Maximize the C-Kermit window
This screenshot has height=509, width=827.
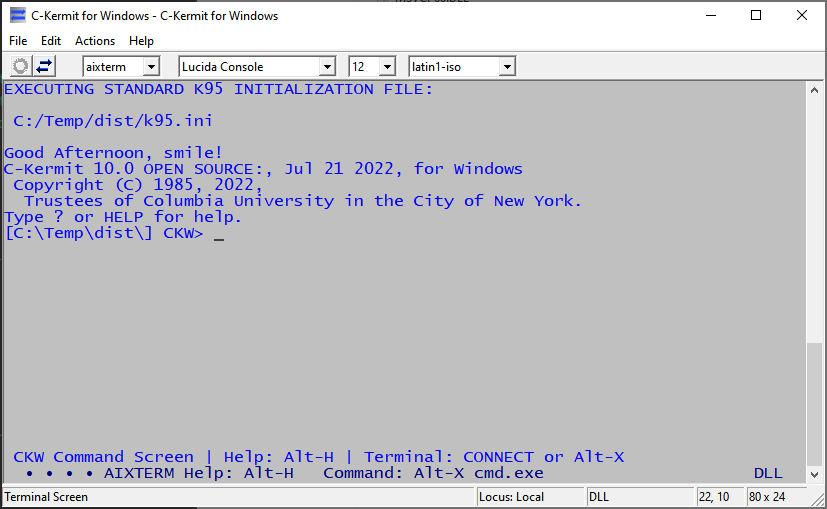click(756, 15)
